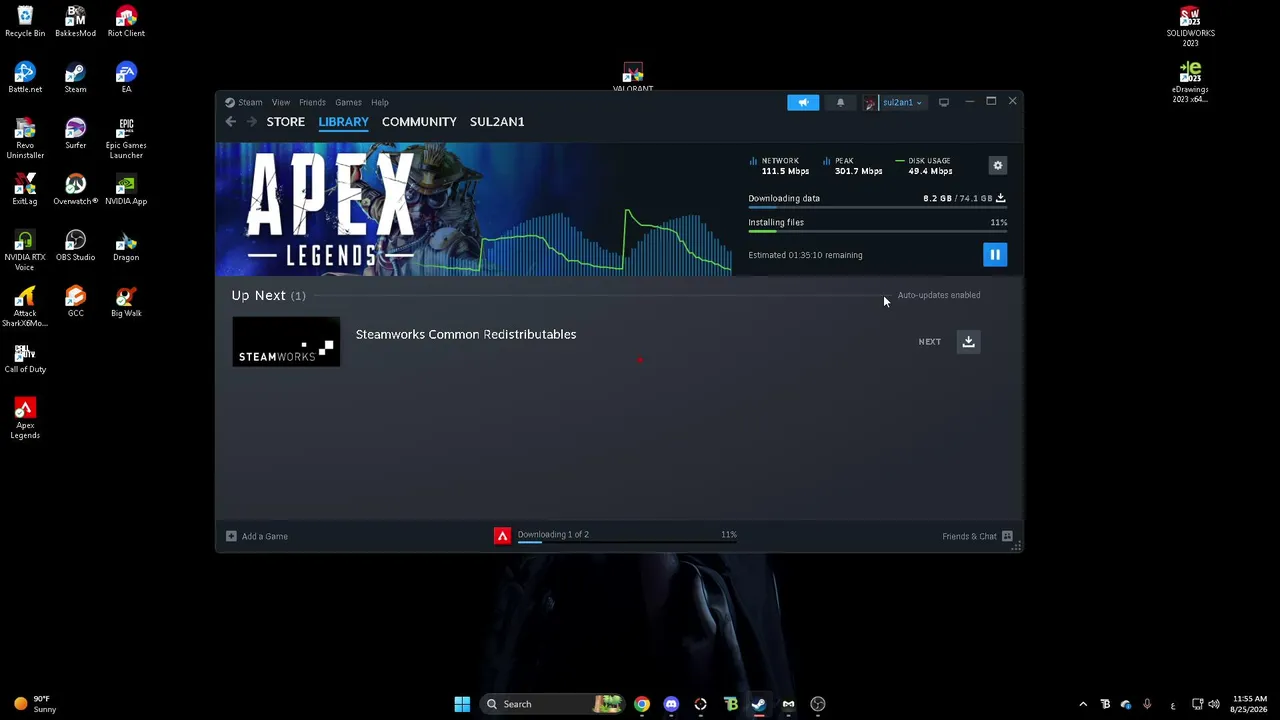1280x720 pixels.
Task: Select the Recycle Bin desktop icon
Action: pos(25,22)
